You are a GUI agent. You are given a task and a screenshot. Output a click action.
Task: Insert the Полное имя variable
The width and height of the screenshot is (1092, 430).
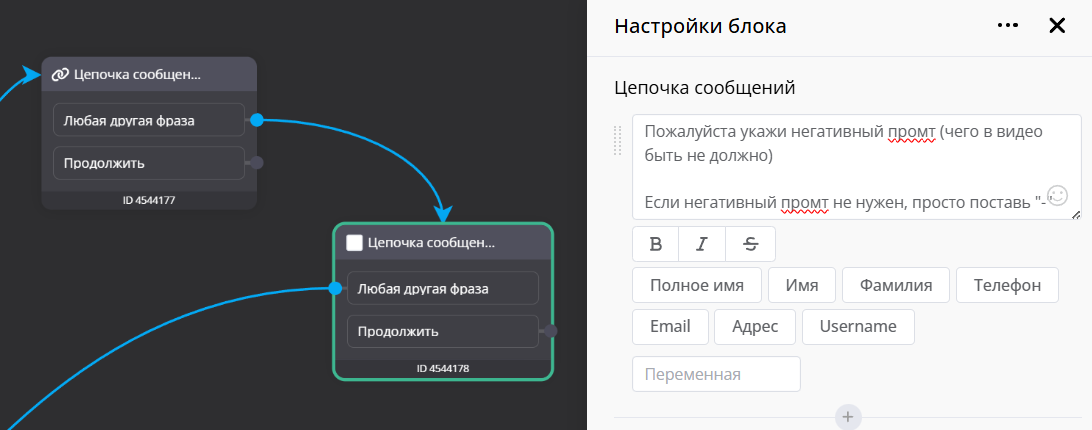pyautogui.click(x=696, y=285)
